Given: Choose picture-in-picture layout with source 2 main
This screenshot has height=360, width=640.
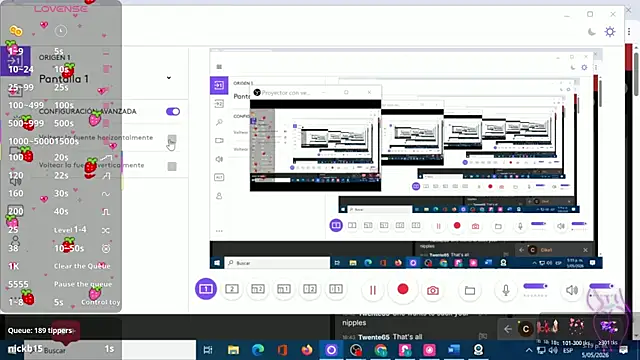Looking at the screenshot, I should click(258, 289).
